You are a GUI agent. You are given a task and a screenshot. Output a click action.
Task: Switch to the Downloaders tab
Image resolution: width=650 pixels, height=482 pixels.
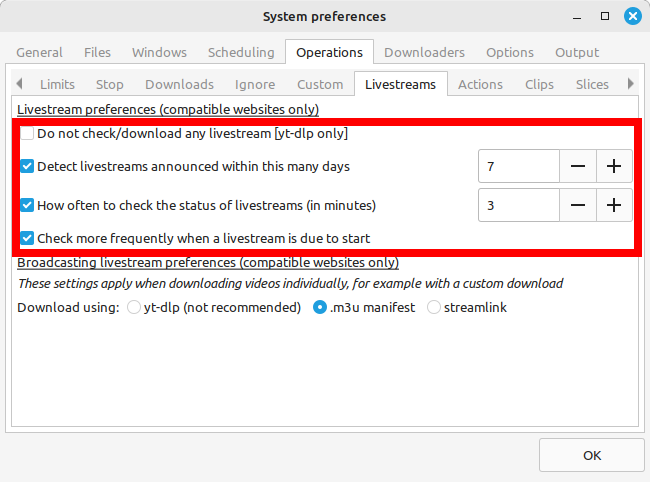(x=424, y=53)
